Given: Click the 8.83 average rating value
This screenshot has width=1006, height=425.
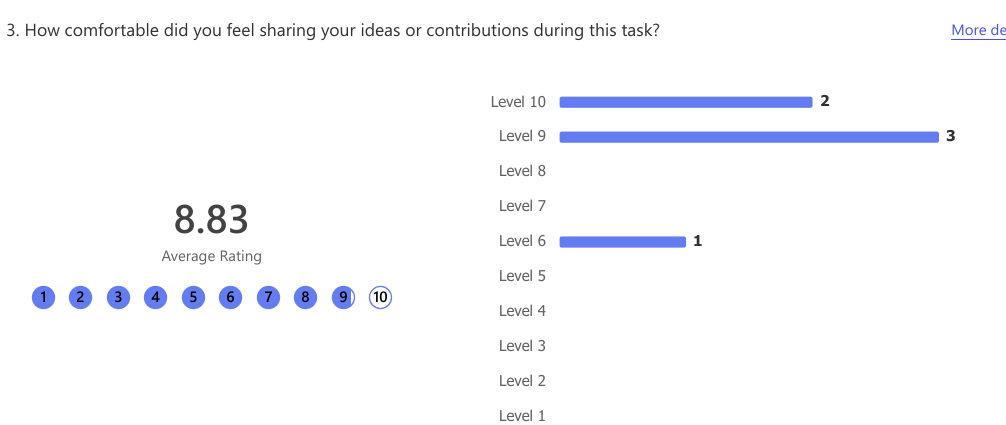Looking at the screenshot, I should [211, 219].
